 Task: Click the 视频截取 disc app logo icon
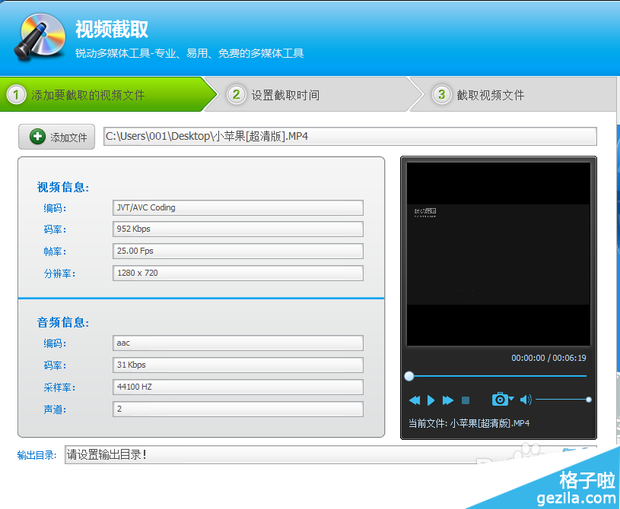40,36
